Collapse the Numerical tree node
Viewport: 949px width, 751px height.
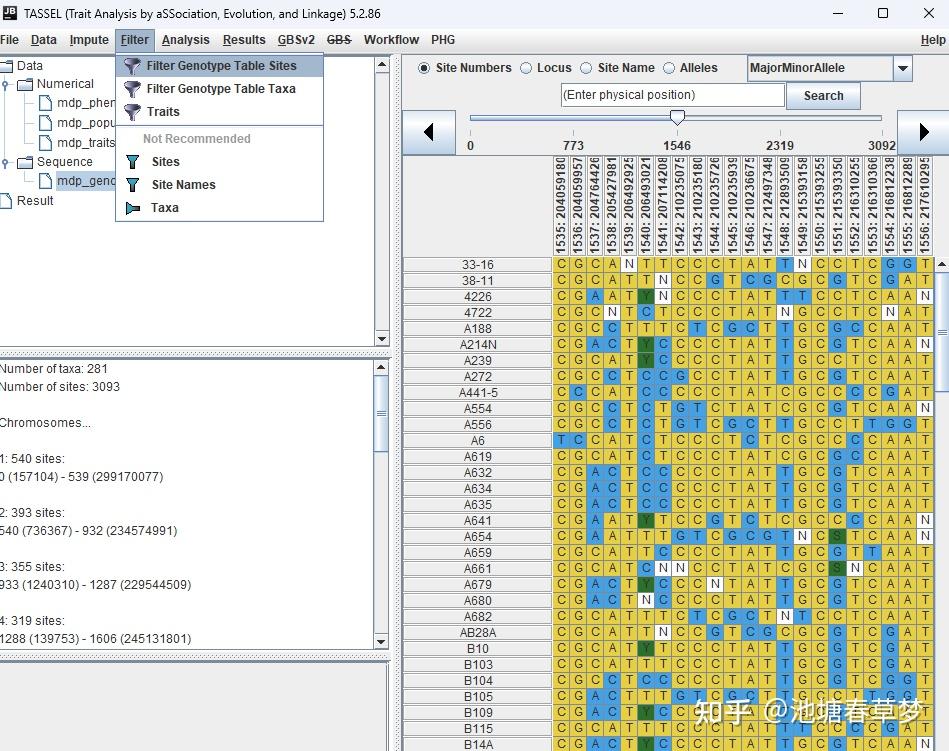[5, 85]
